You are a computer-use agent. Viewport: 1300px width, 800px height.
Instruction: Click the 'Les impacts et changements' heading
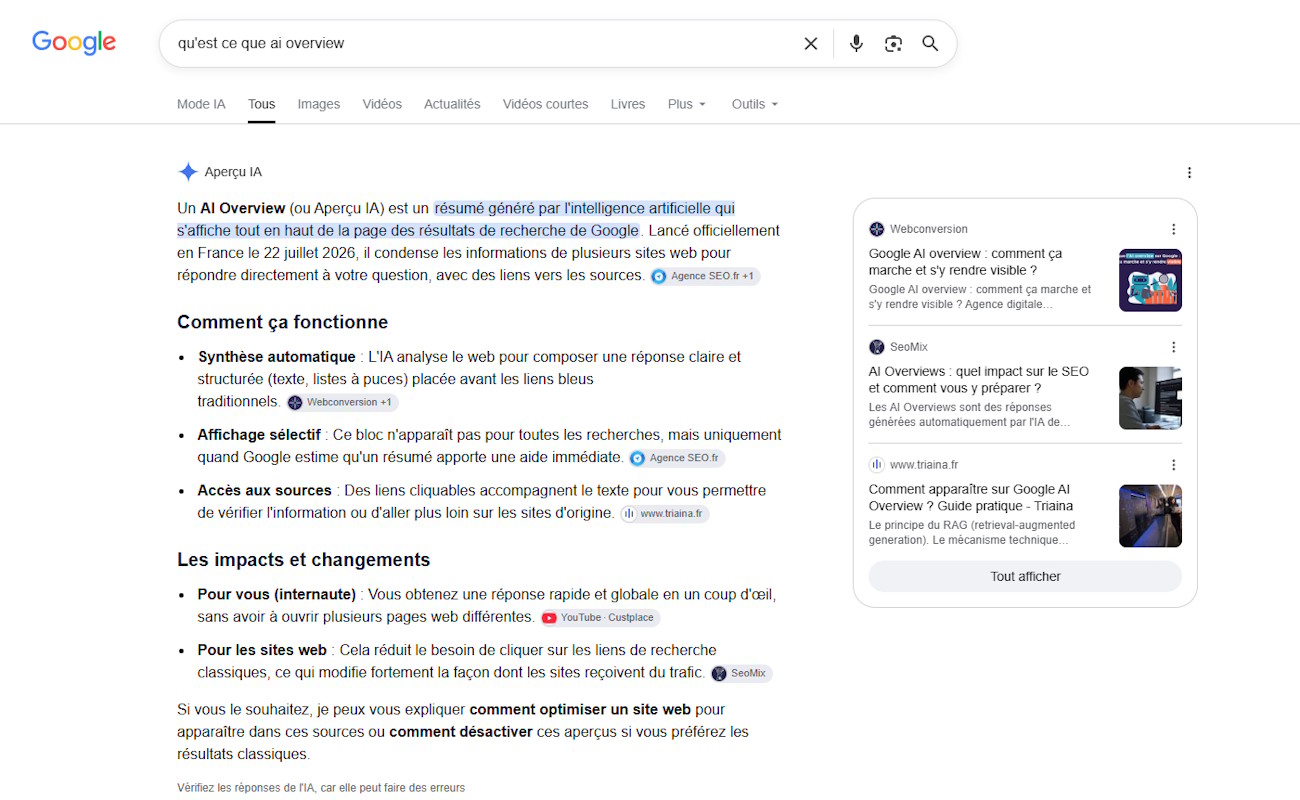304,560
